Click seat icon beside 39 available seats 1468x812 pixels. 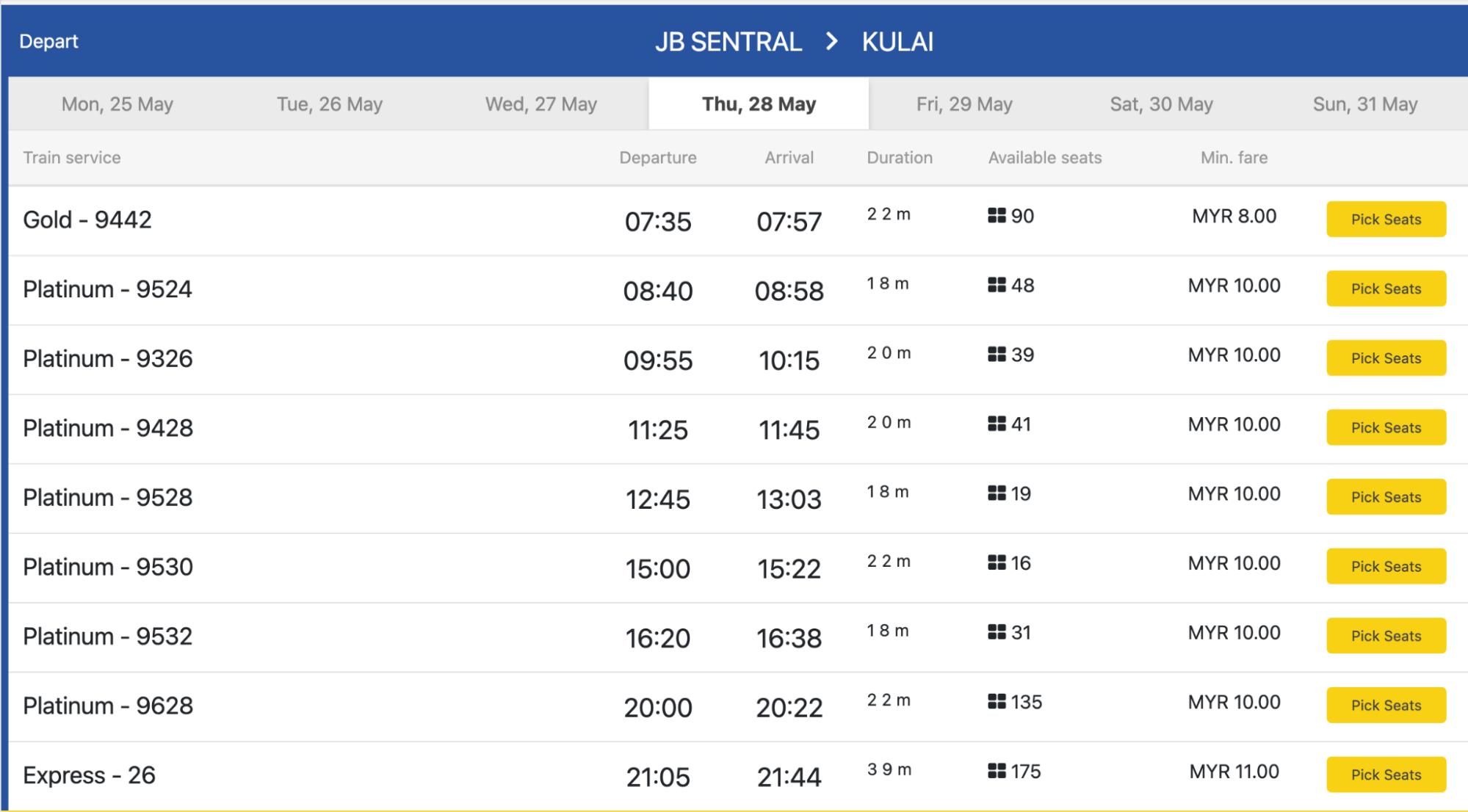997,355
